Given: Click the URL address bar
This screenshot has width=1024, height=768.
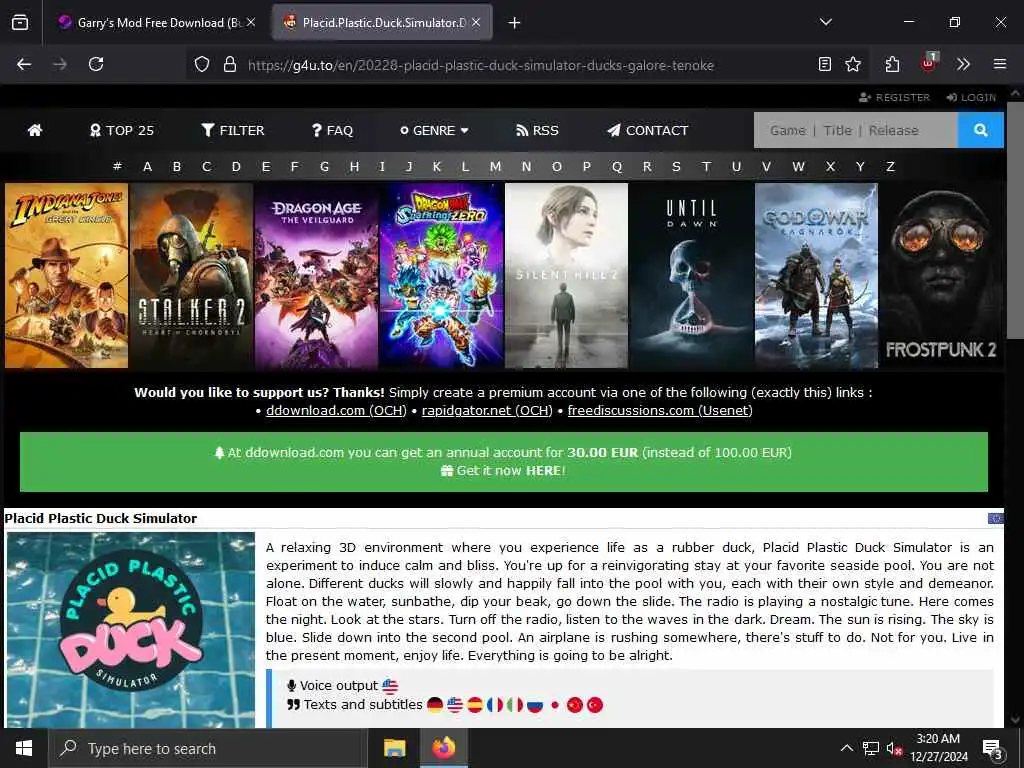Looking at the screenshot, I should tap(480, 65).
